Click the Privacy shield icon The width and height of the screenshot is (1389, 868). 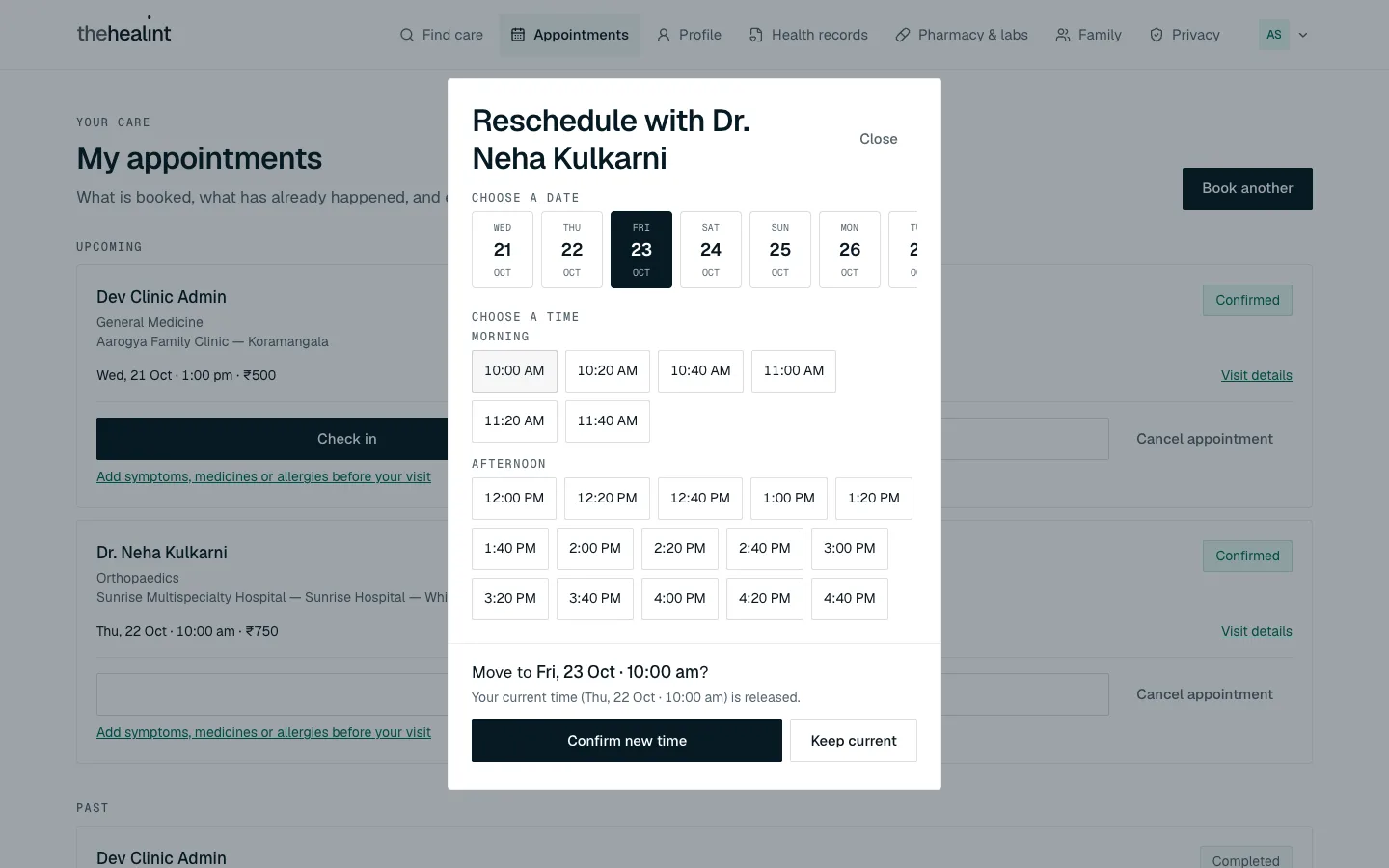tap(1157, 35)
